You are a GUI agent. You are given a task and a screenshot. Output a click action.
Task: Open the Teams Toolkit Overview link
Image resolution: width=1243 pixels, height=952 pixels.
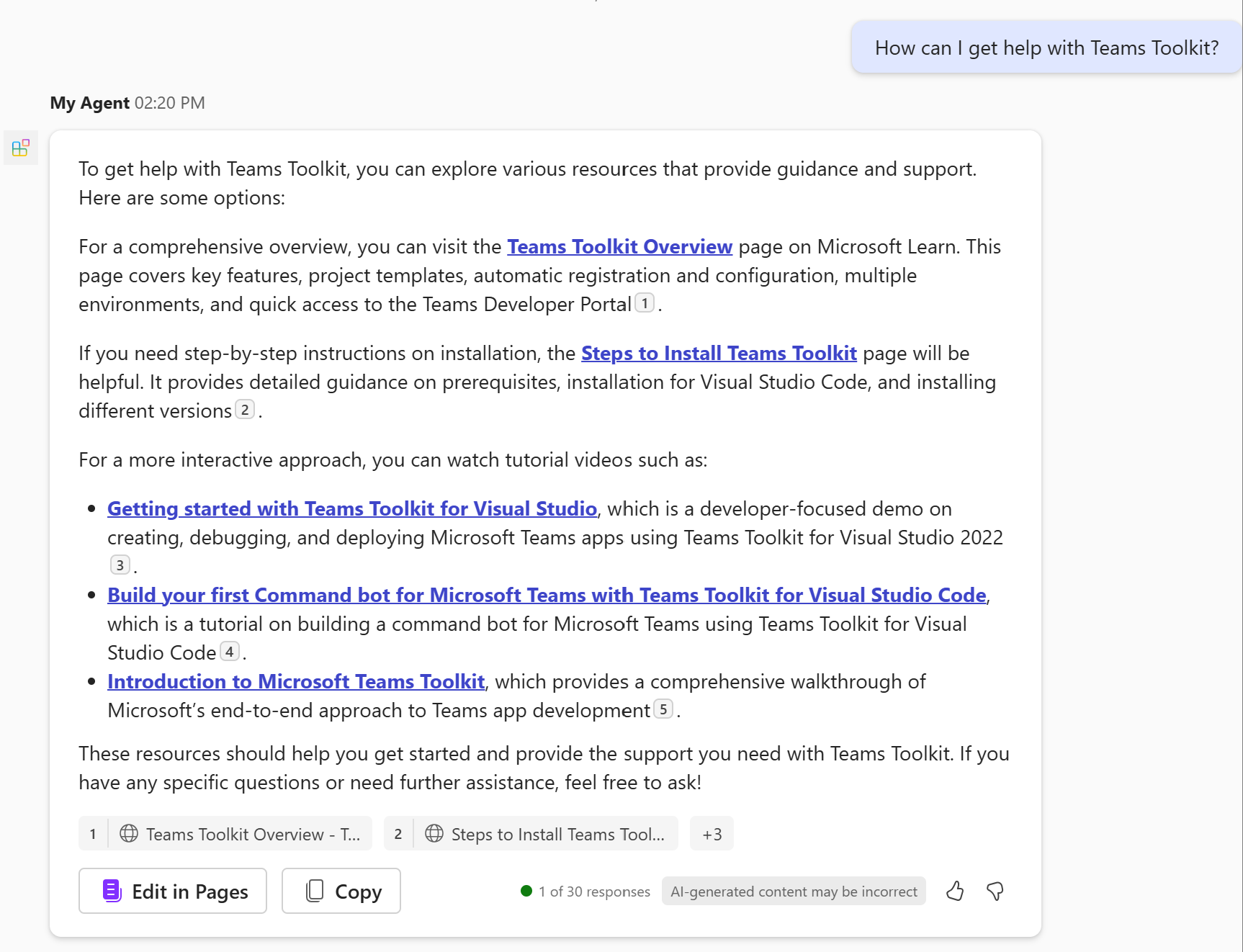619,247
